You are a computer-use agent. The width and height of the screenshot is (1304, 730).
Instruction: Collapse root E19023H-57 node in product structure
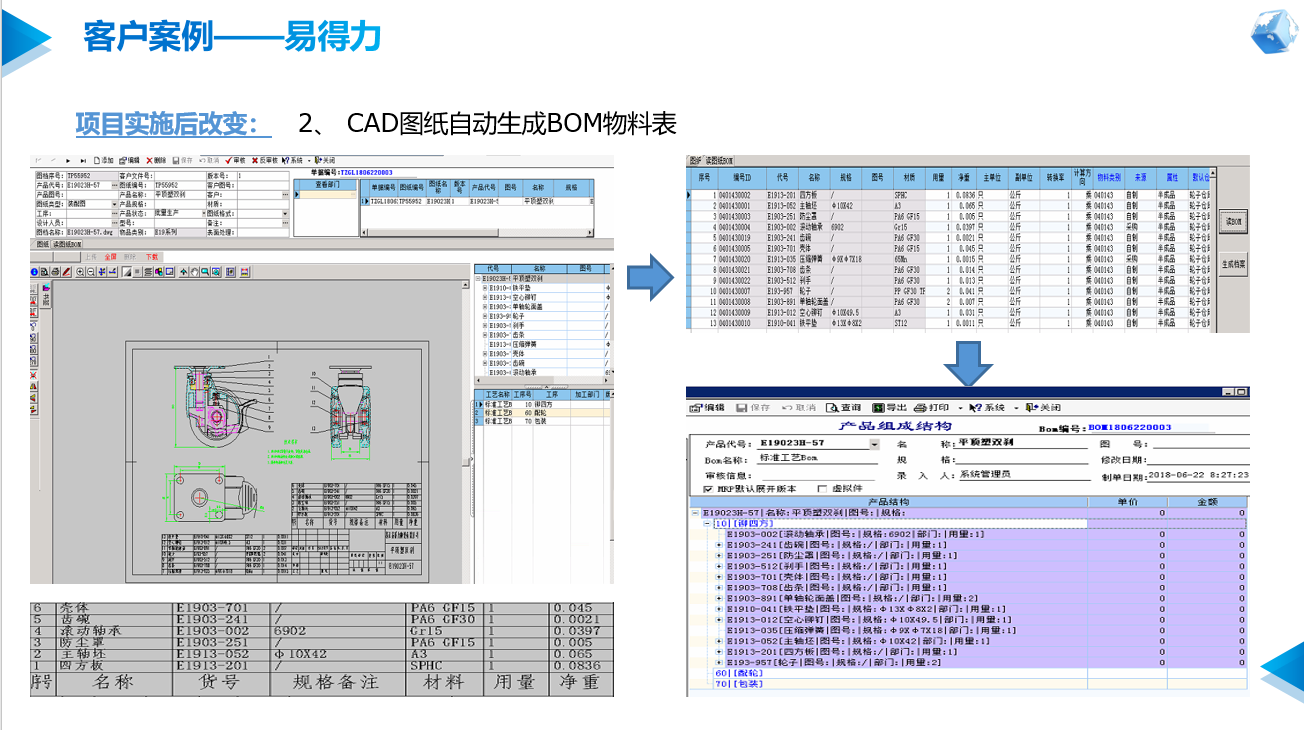click(693, 512)
